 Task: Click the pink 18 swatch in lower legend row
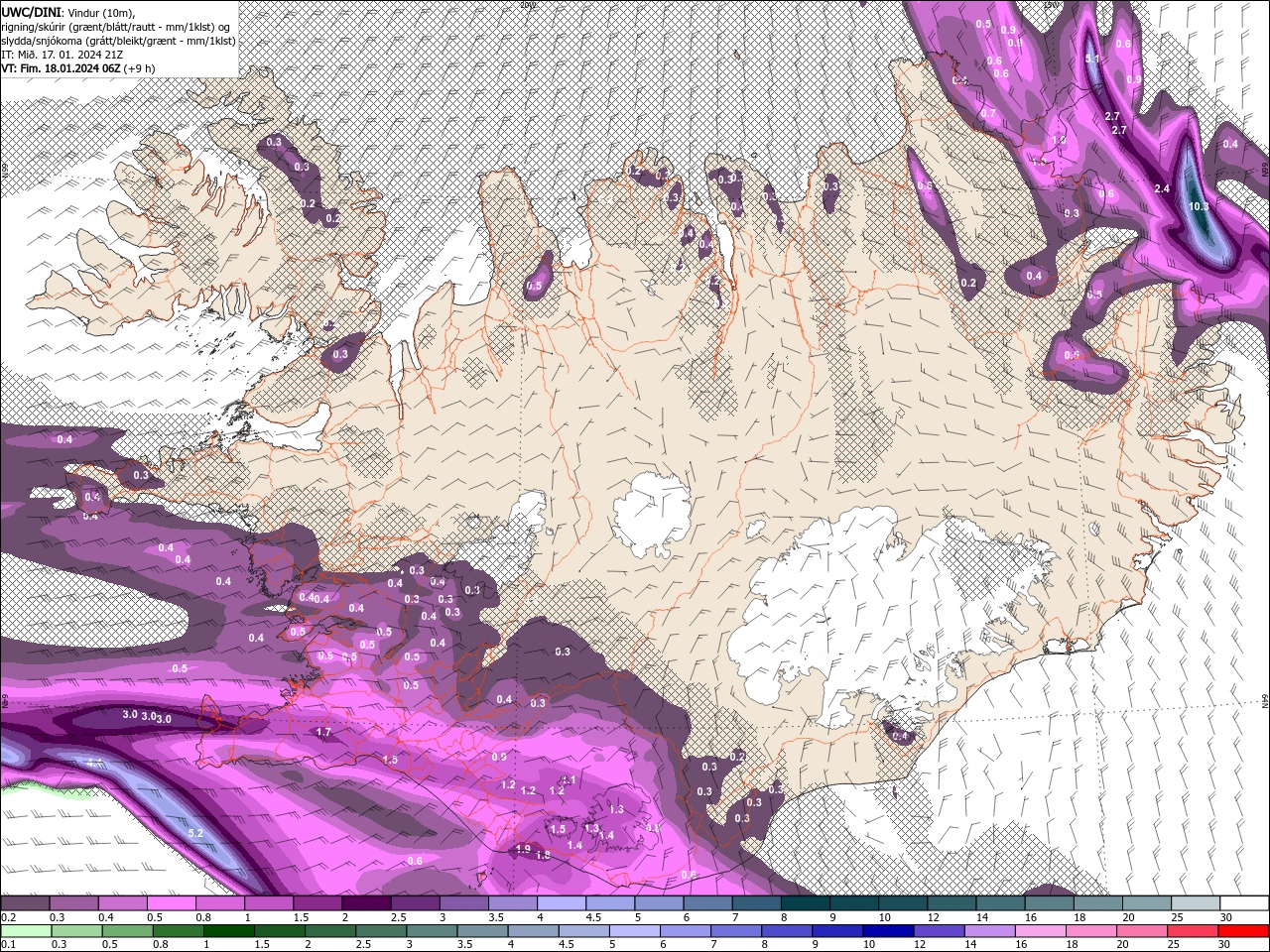tap(1091, 930)
